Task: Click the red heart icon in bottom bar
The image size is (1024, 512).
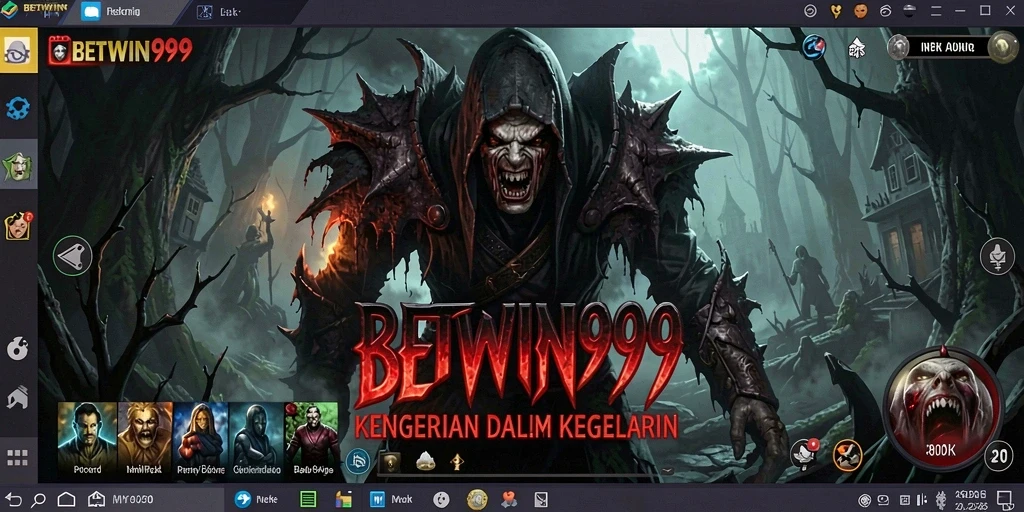Action: [509, 500]
